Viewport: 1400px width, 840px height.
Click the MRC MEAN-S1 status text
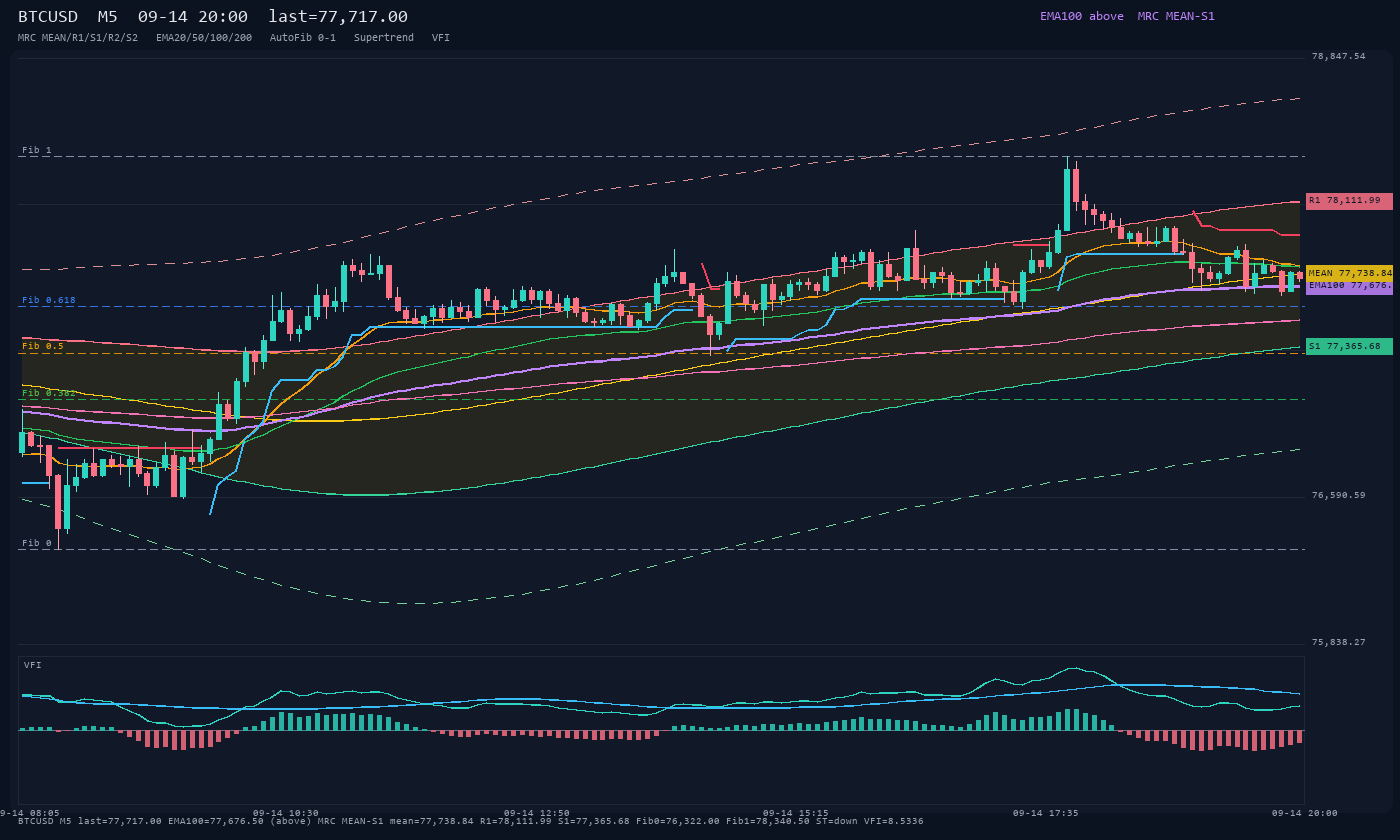pyautogui.click(x=1176, y=16)
